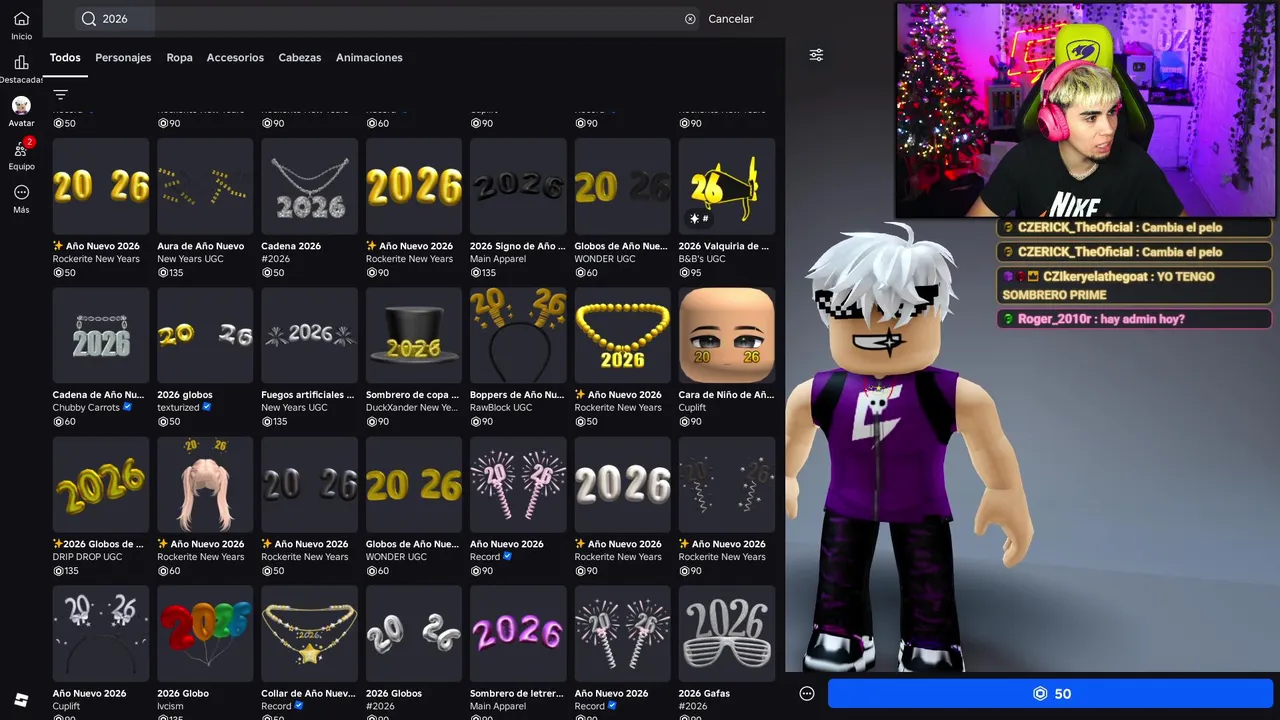Image resolution: width=1280 pixels, height=720 pixels.
Task: Select Cadena 2026 silver necklace thumbnail
Action: coord(309,186)
